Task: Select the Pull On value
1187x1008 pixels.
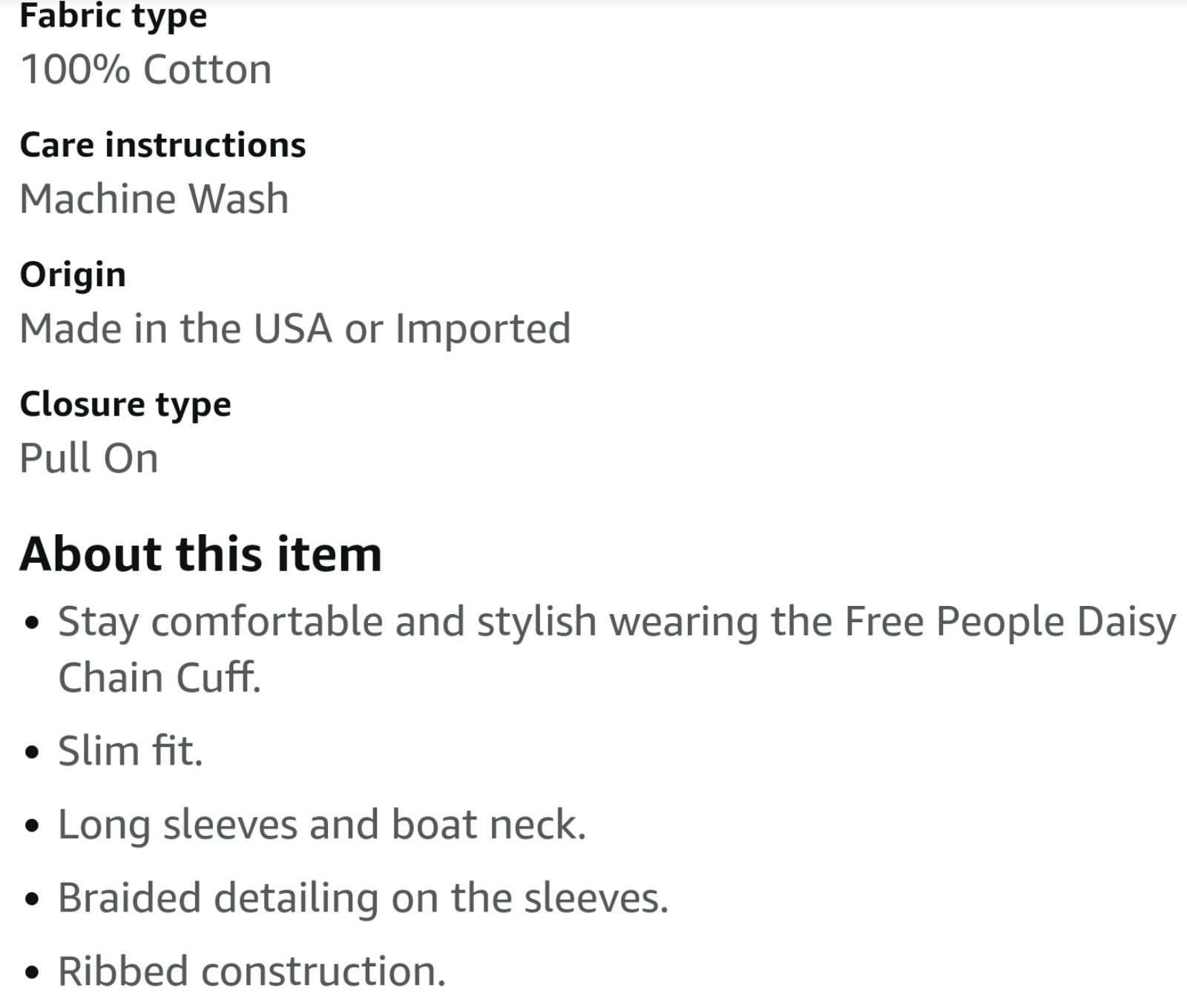Action: (89, 458)
